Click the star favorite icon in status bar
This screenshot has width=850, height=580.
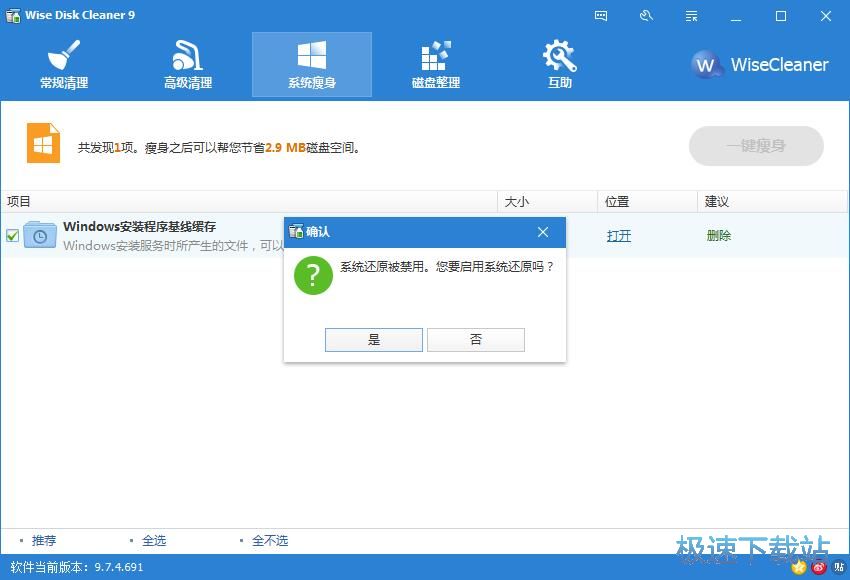point(799,568)
